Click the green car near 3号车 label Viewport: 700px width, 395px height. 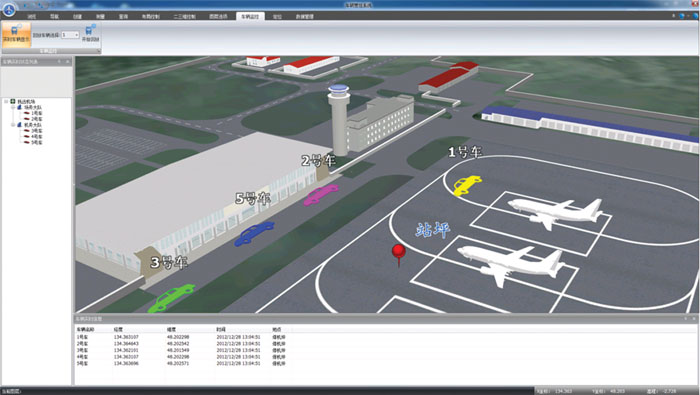[171, 298]
